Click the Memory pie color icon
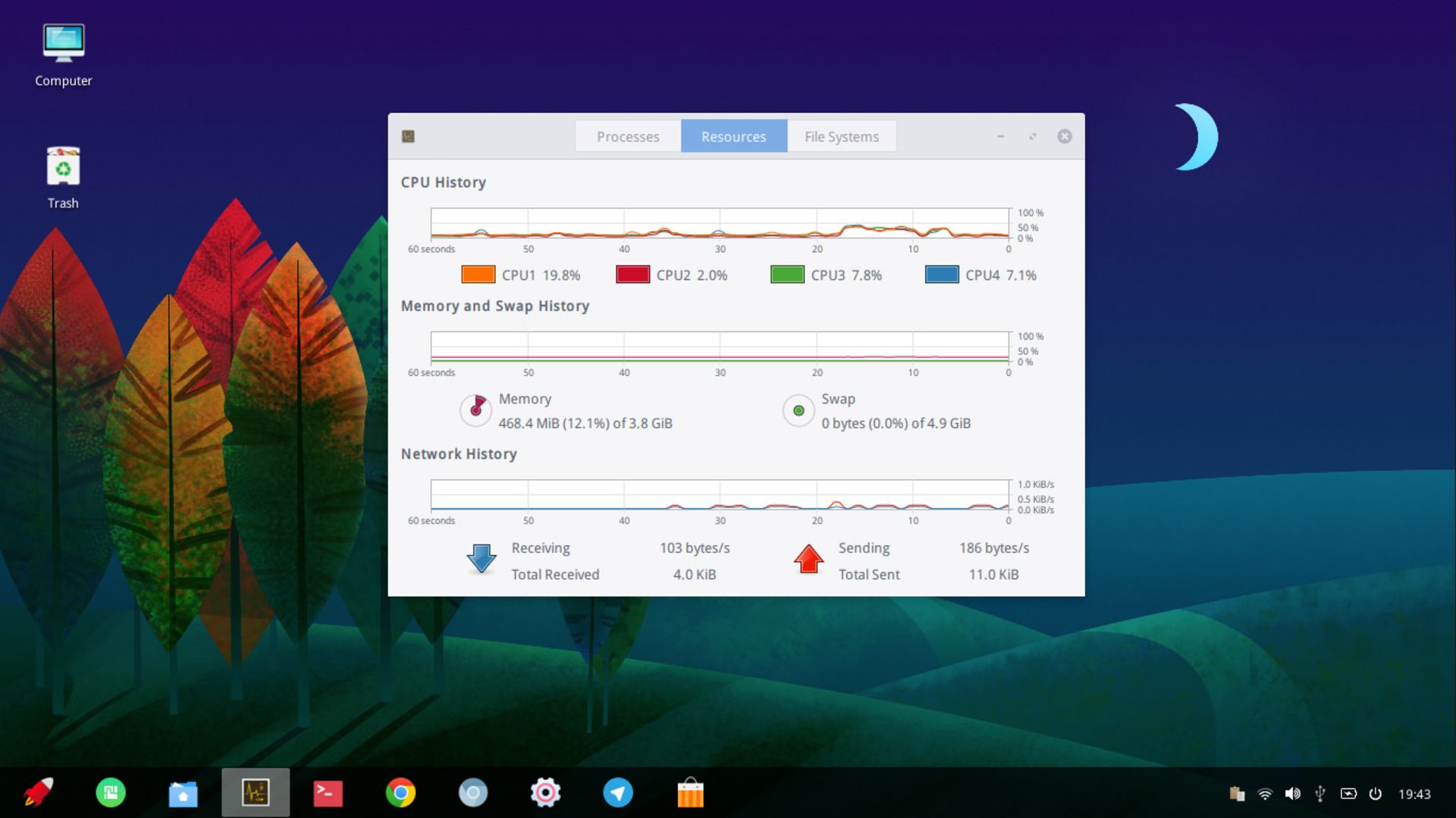This screenshot has height=818, width=1456. click(x=476, y=410)
